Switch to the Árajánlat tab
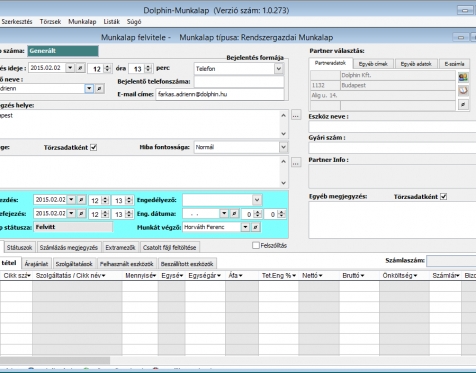476x373 pixels. click(x=36, y=264)
